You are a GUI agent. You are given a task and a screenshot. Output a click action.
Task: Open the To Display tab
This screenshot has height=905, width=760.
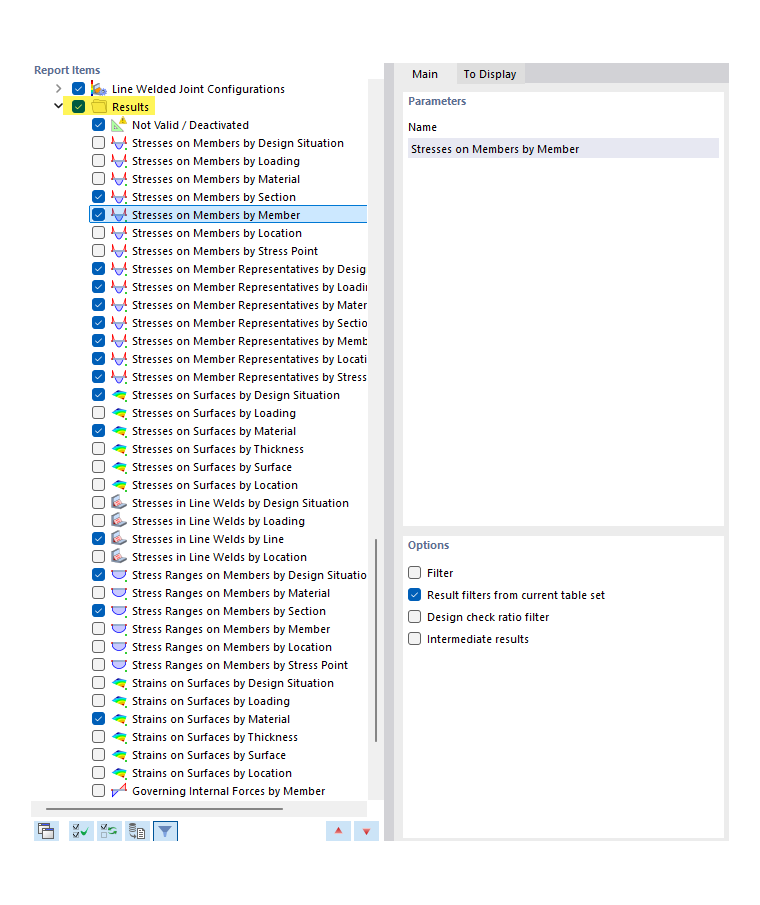point(490,74)
